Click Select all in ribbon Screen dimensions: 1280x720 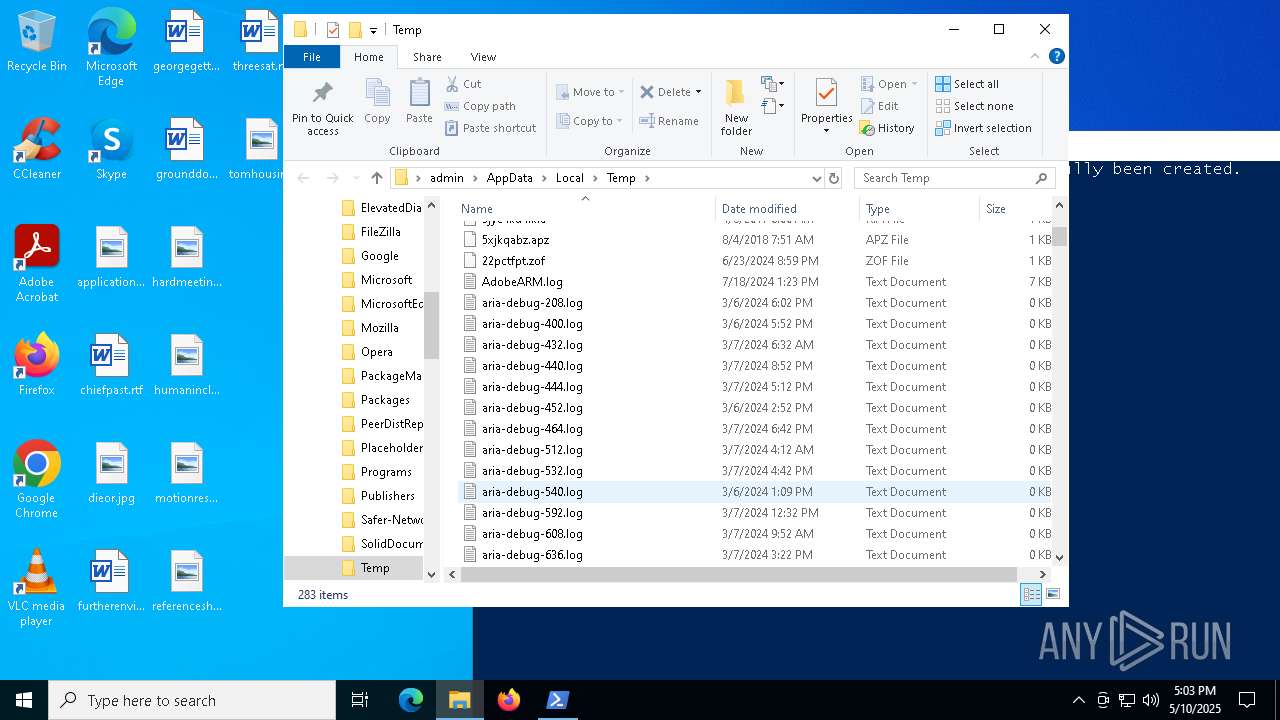click(967, 84)
